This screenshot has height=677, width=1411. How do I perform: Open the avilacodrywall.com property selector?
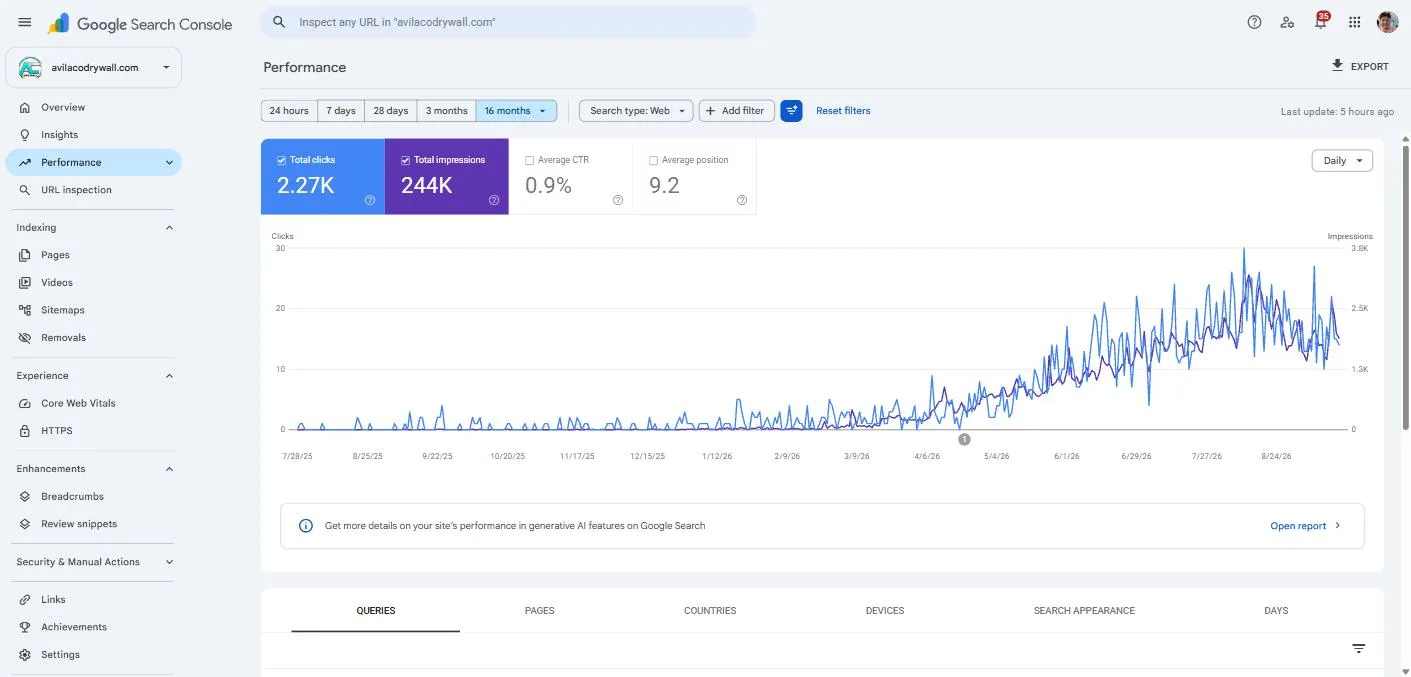pyautogui.click(x=94, y=68)
